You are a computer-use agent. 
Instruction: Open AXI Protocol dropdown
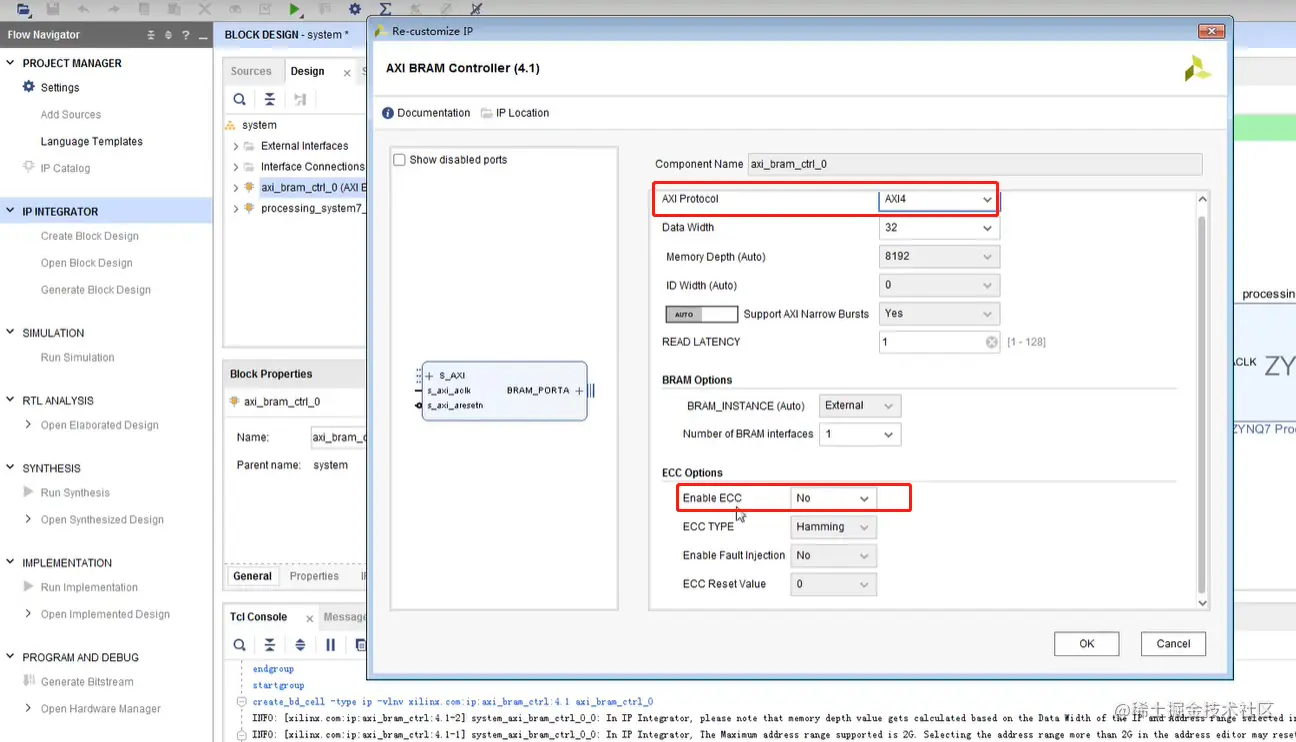click(939, 199)
